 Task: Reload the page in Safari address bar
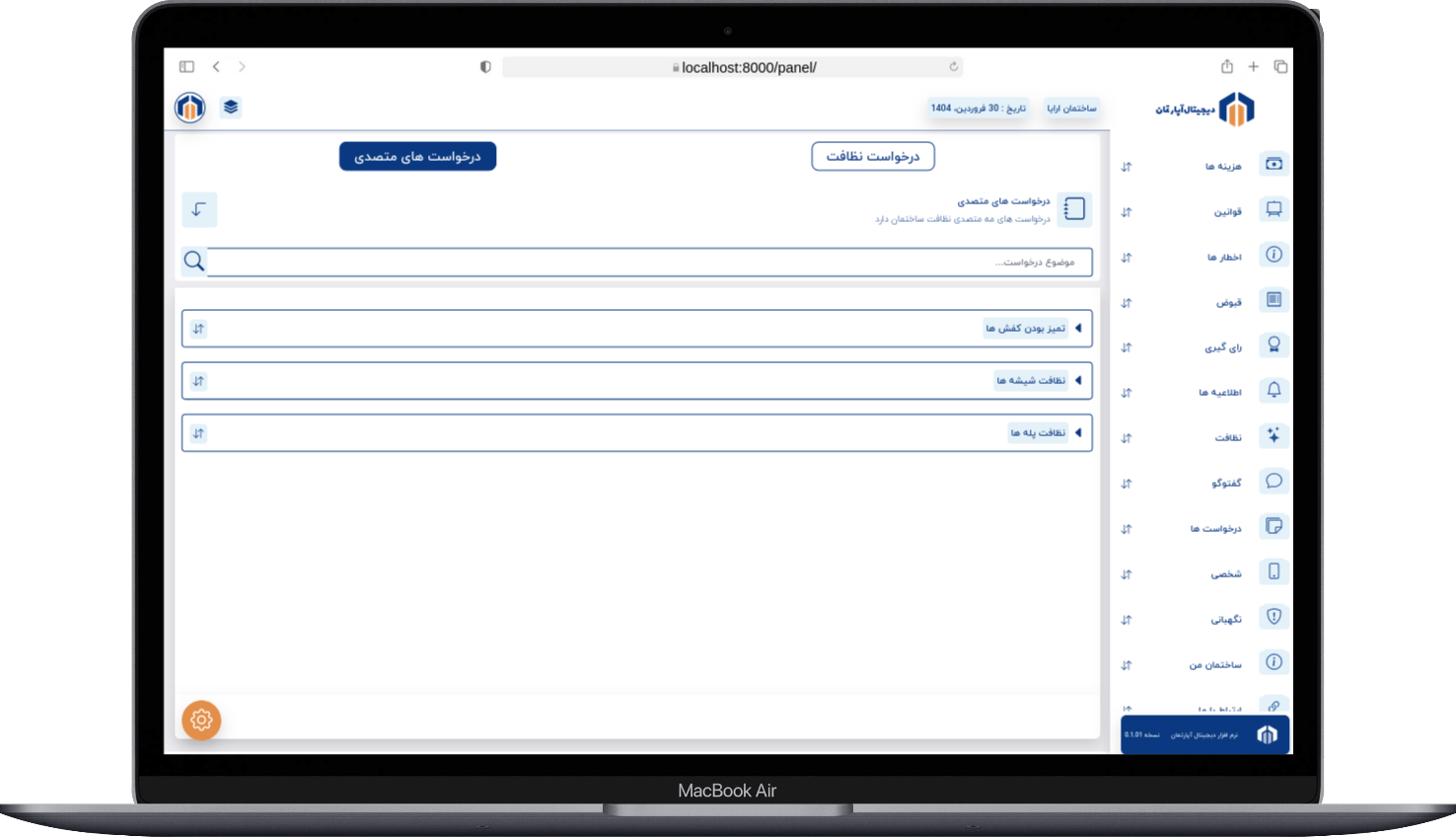pyautogui.click(x=953, y=67)
